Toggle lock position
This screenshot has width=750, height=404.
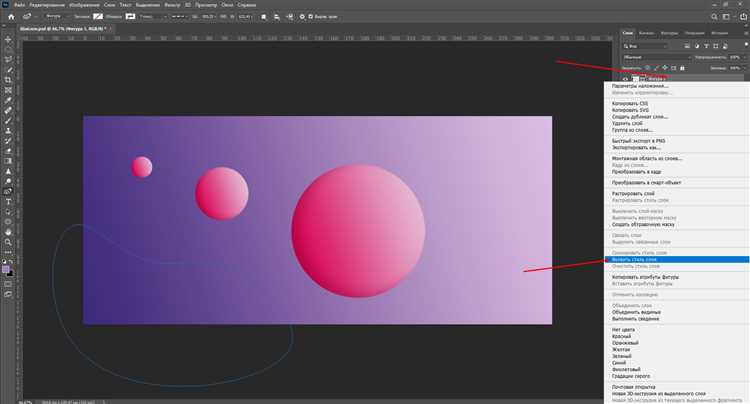click(665, 68)
